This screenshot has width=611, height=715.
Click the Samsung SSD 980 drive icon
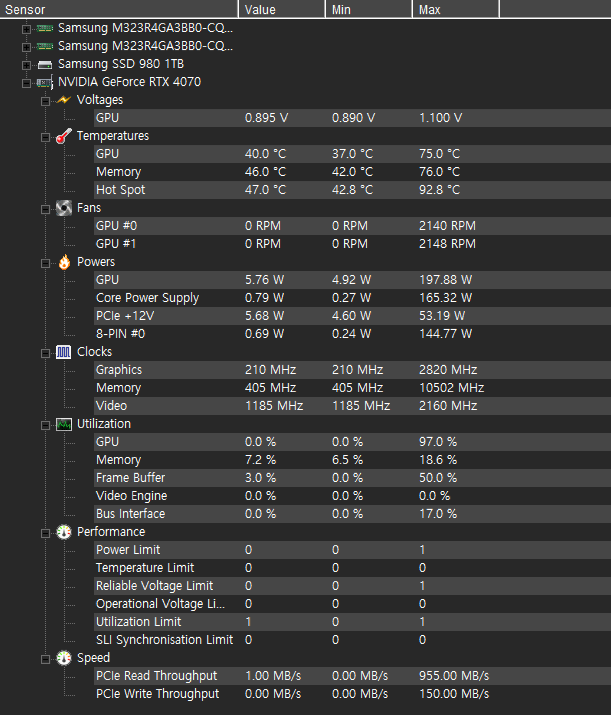45,64
